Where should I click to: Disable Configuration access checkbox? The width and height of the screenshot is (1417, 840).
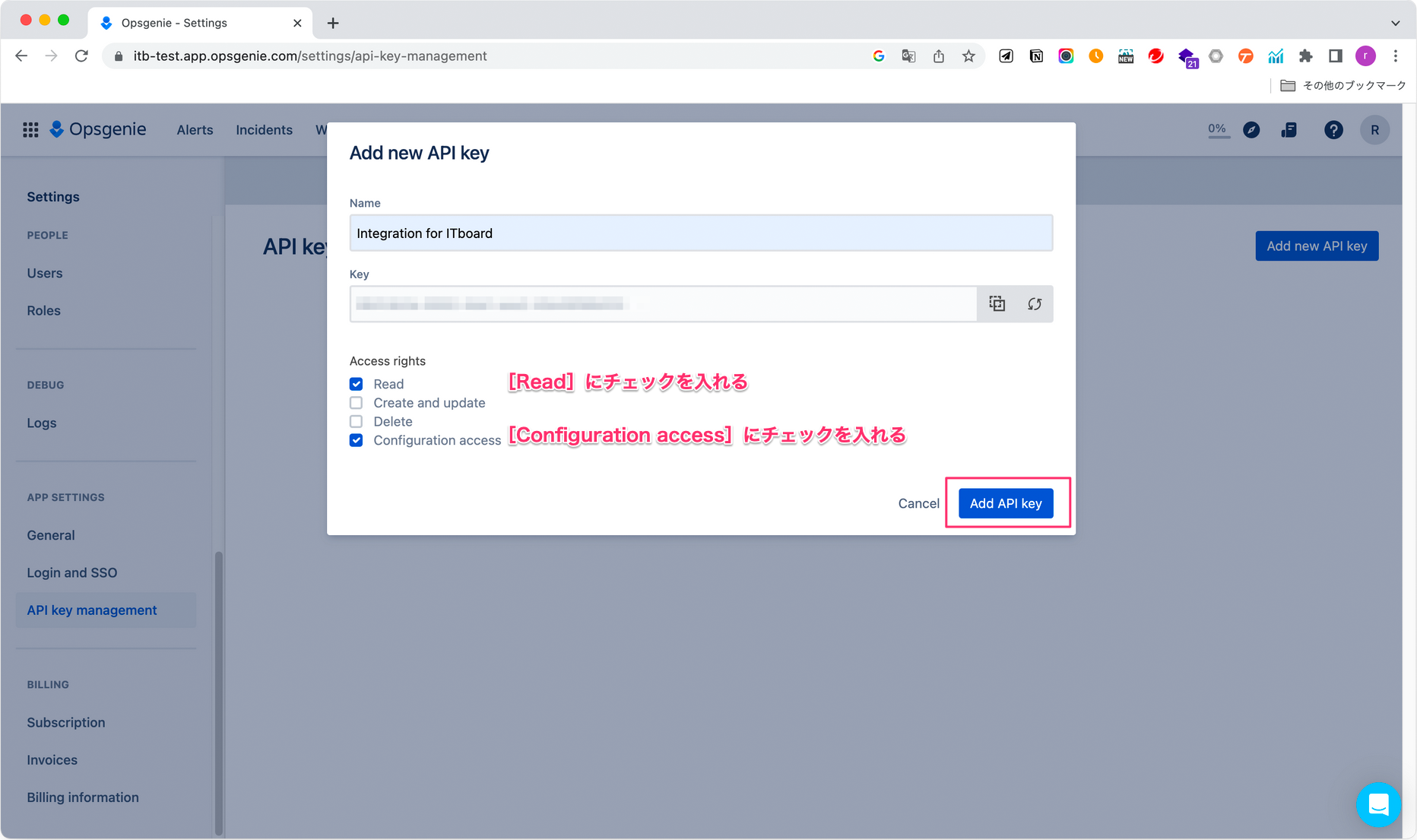coord(356,440)
